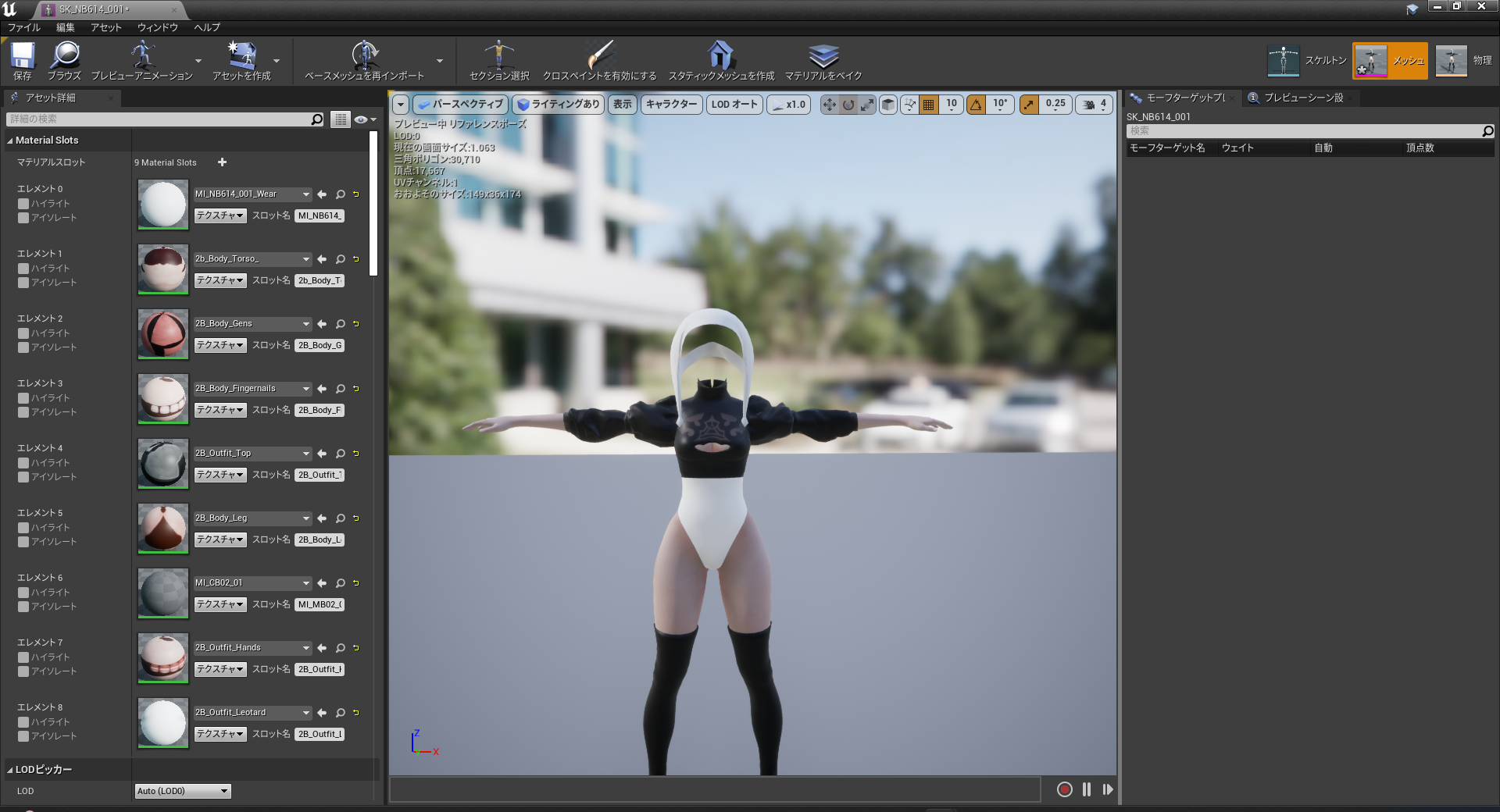1500x812 pixels.
Task: Open the ヘルプ menu
Action: 207,27
